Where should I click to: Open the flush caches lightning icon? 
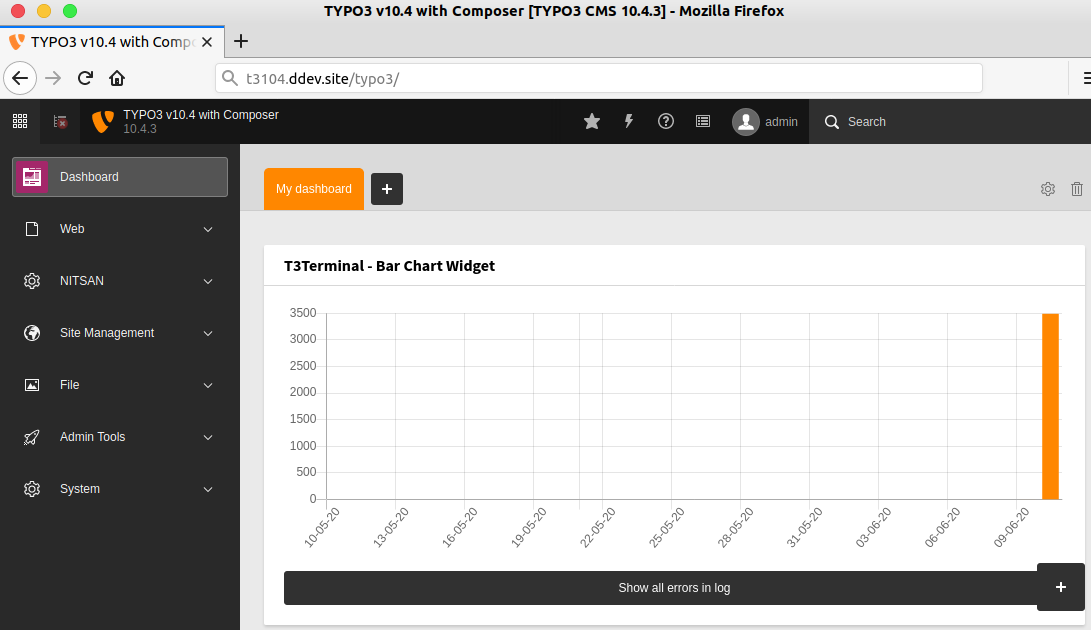pyautogui.click(x=629, y=122)
